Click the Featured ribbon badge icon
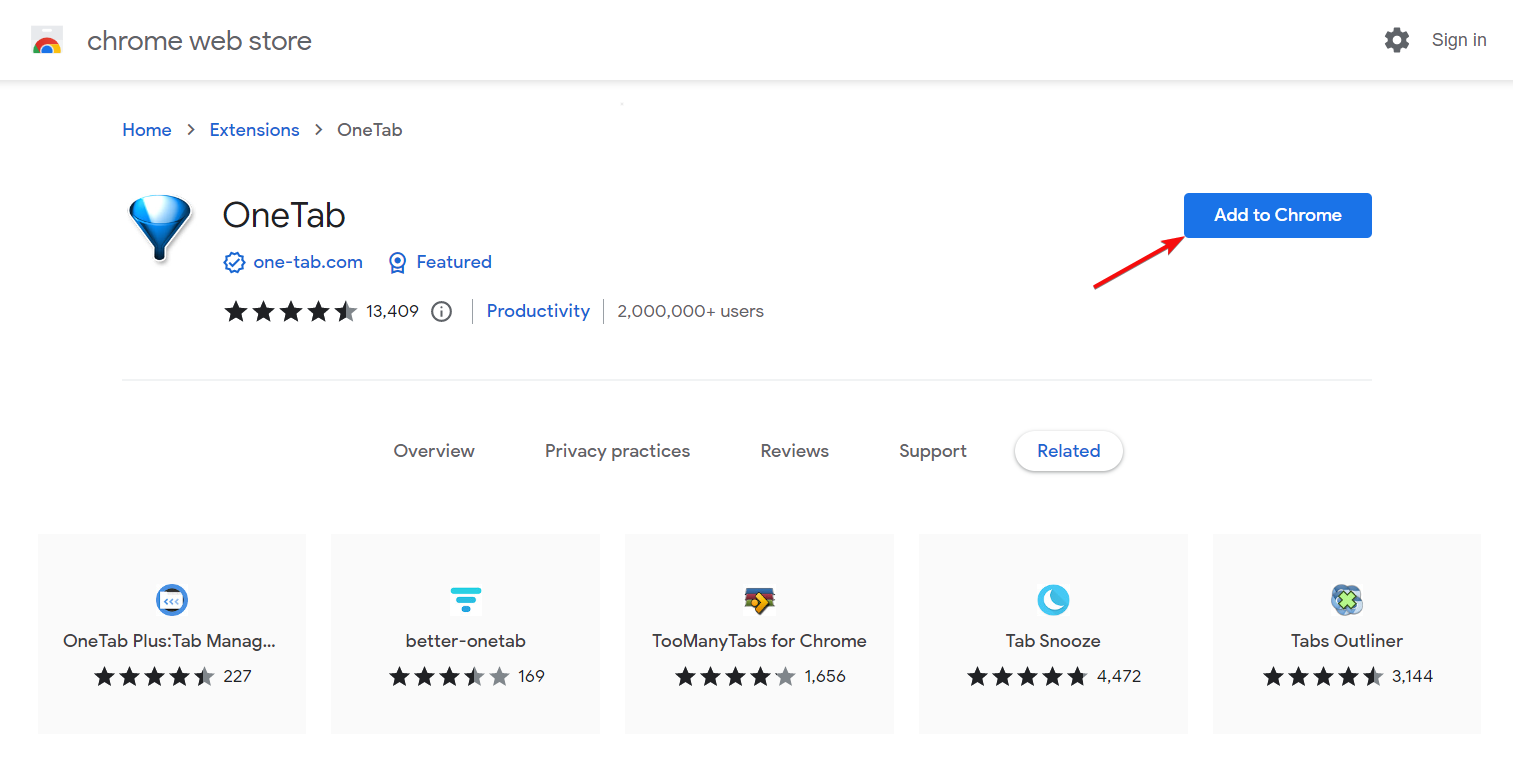Image resolution: width=1513 pixels, height=757 pixels. [x=397, y=262]
